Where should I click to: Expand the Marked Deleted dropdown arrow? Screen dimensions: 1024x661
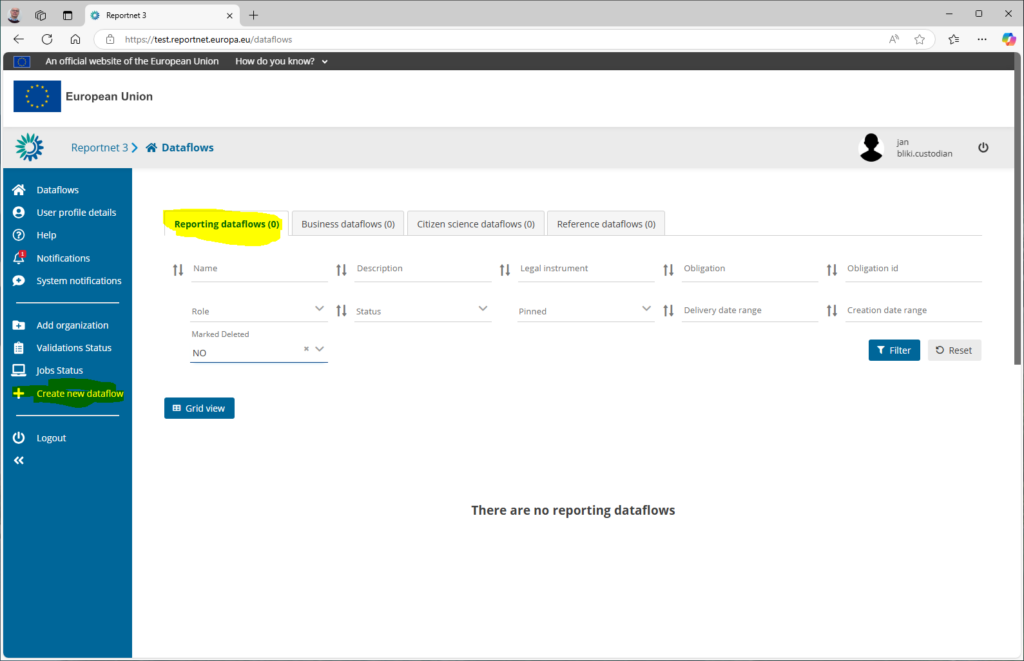(x=320, y=349)
